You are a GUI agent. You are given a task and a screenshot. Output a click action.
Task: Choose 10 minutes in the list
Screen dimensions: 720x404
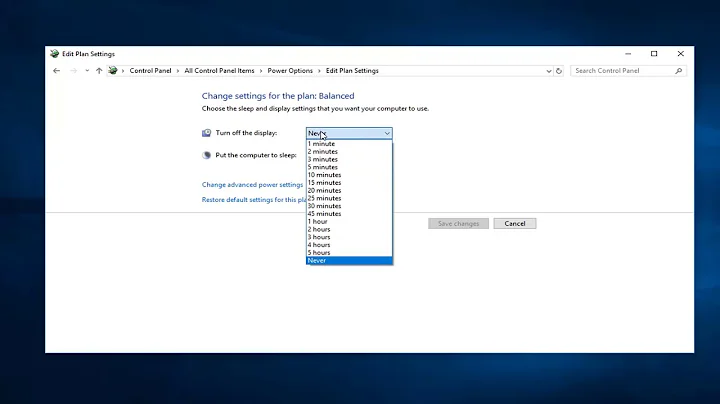point(349,175)
